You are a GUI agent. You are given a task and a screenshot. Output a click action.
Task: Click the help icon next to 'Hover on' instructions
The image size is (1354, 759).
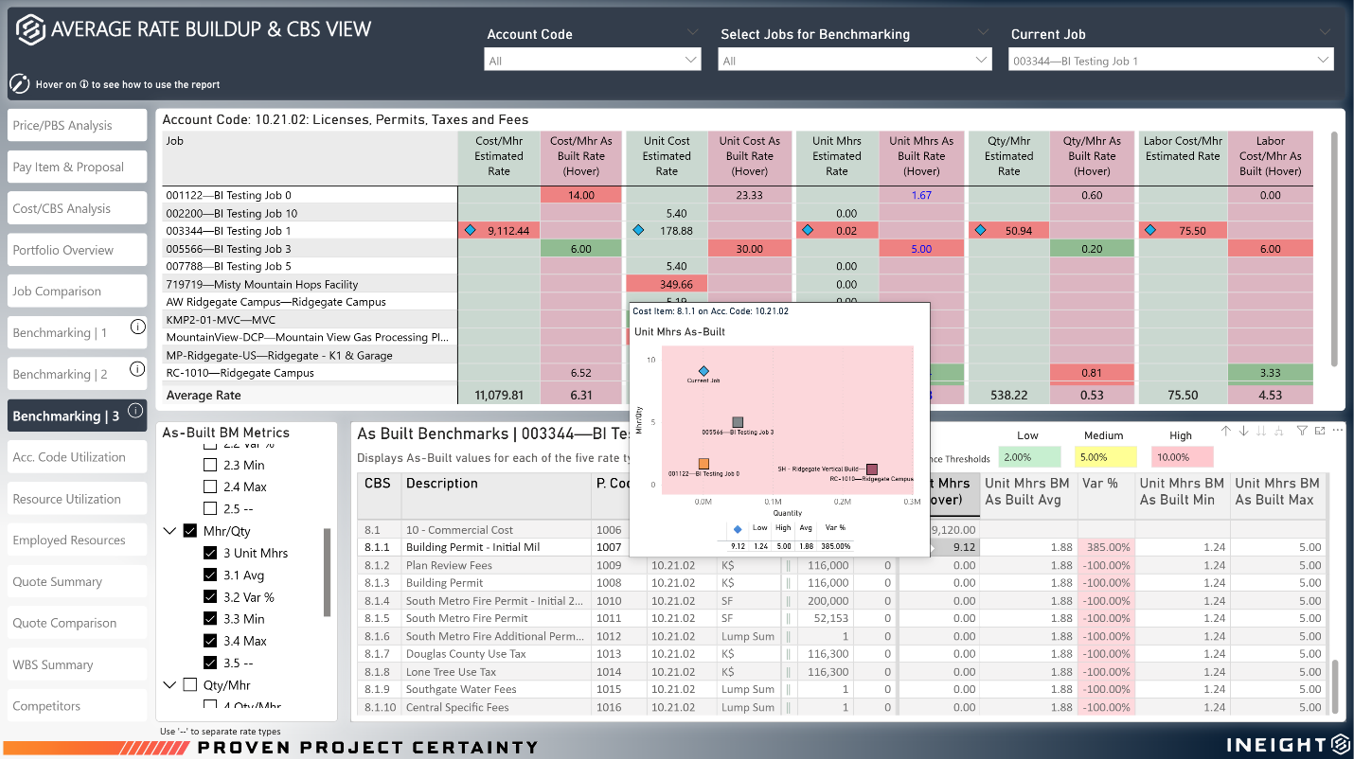19,84
